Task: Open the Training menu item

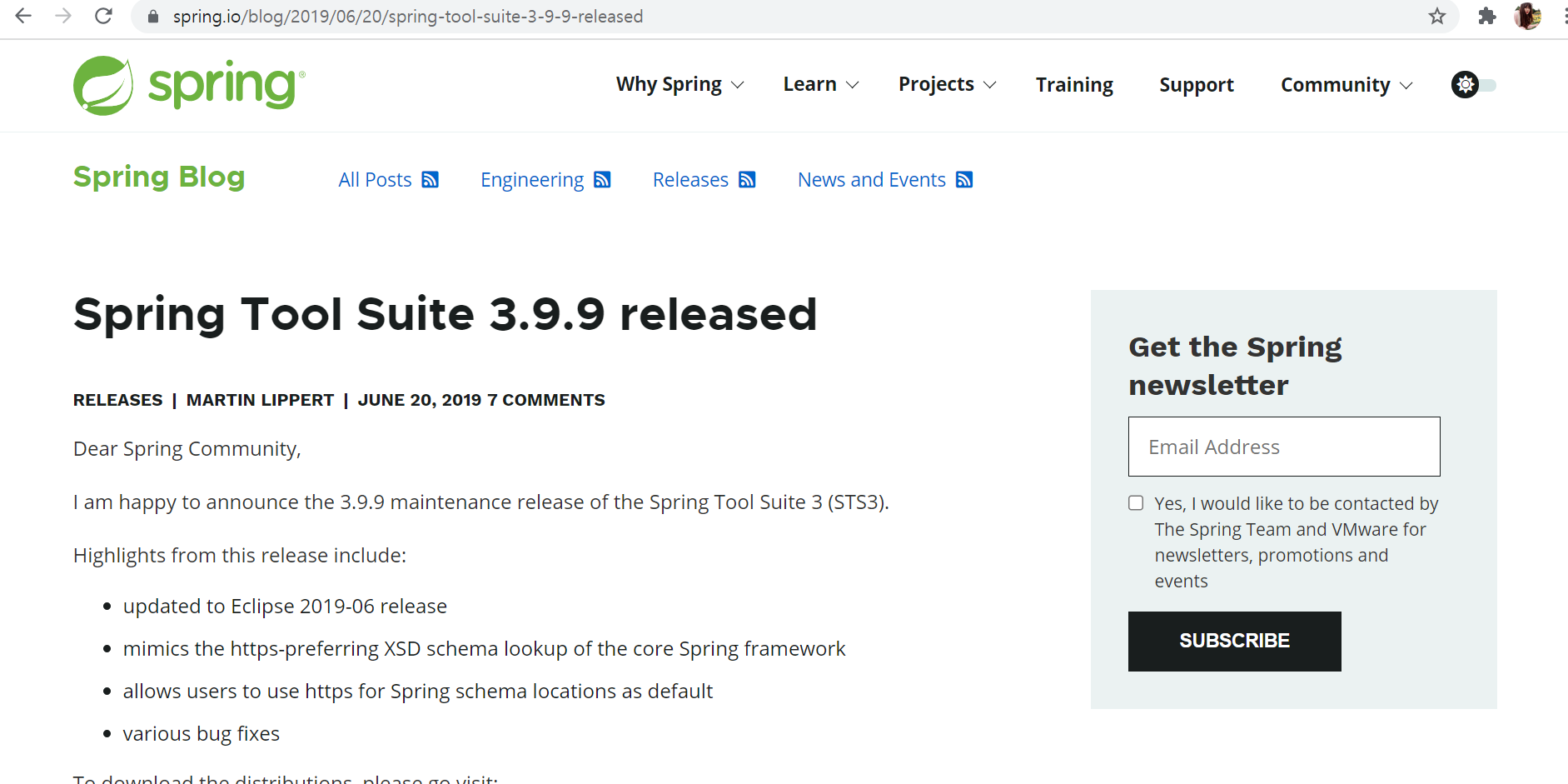Action: tap(1074, 85)
